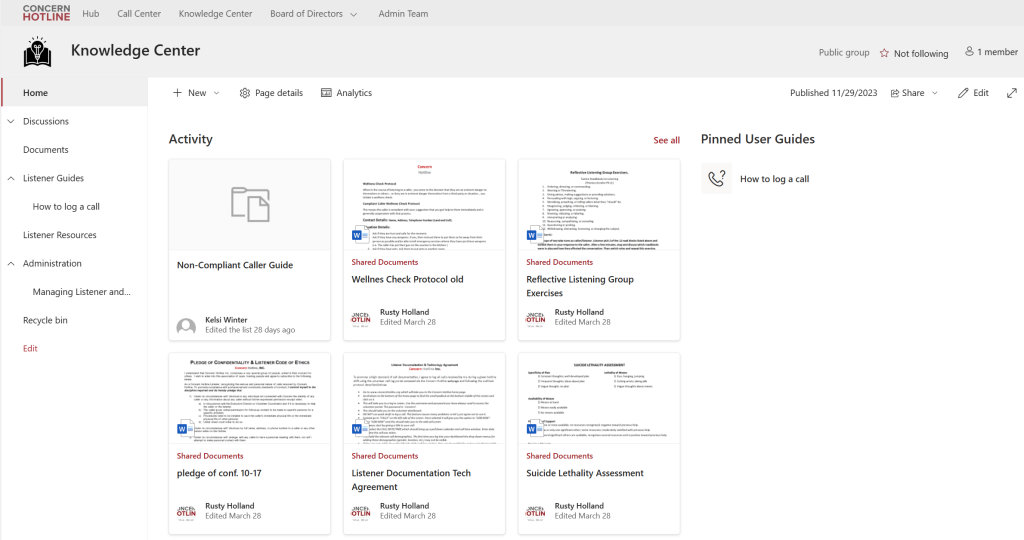Open the Call Center nav tab
The width and height of the screenshot is (1024, 540).
click(x=139, y=14)
